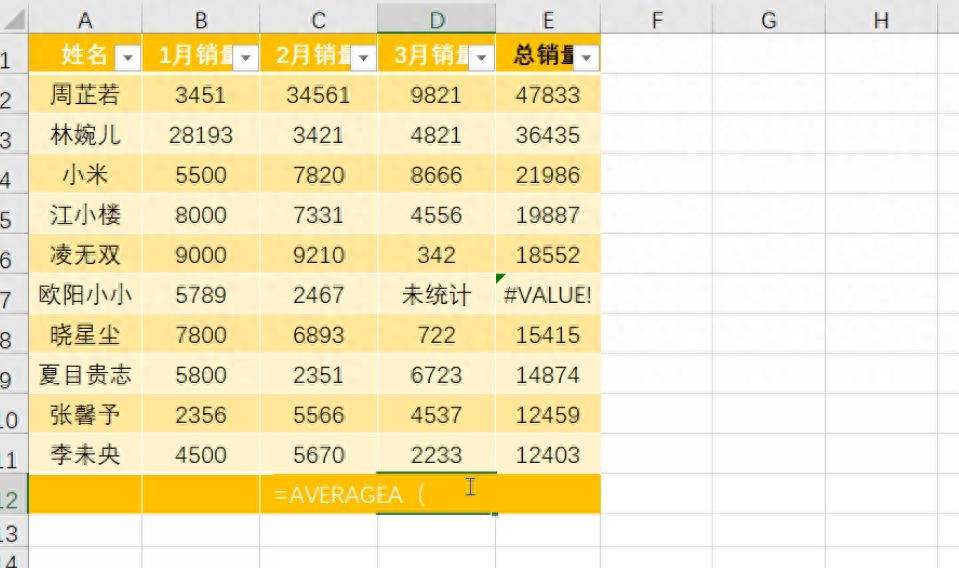Open the 1月销量 filter dropdown arrow
The image size is (959, 568).
coord(246,58)
